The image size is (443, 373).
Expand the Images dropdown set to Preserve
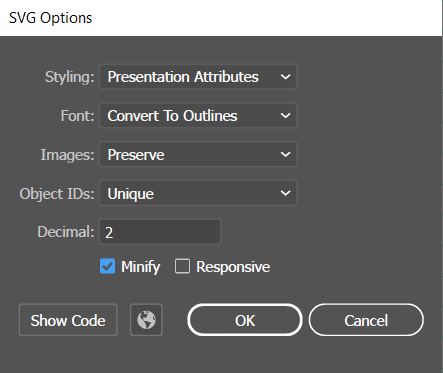198,154
